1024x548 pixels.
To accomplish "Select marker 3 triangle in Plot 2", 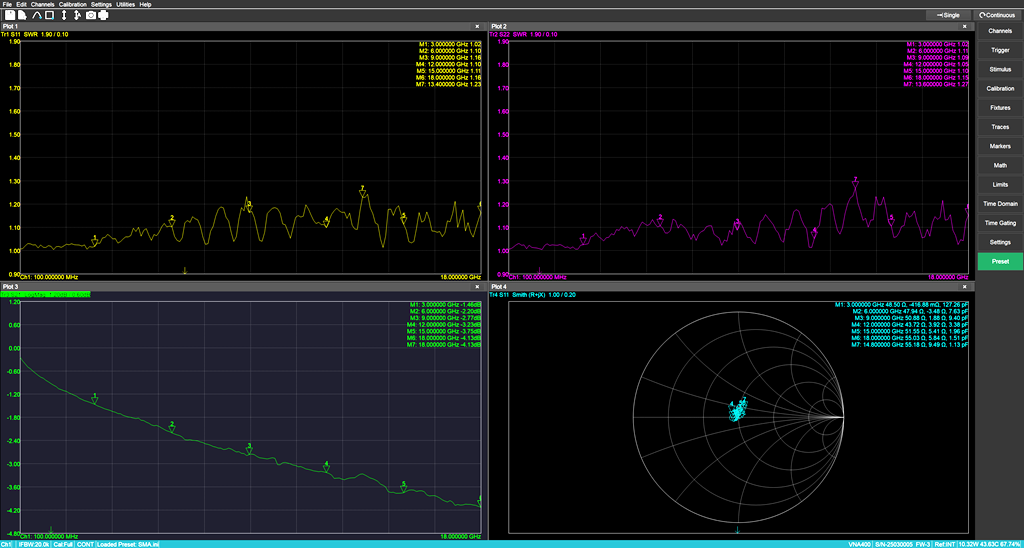I will tap(737, 225).
